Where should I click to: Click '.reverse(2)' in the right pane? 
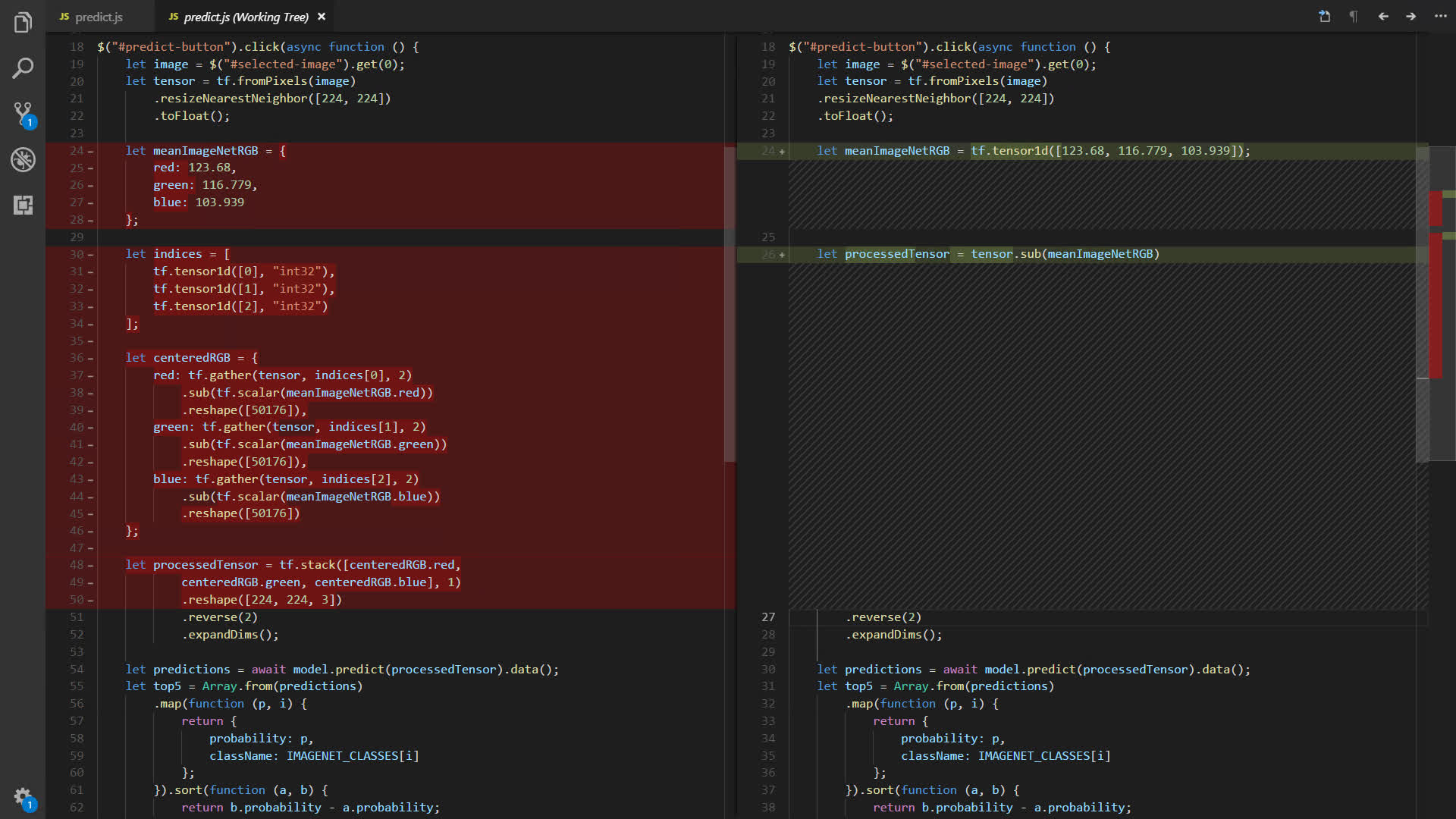point(883,617)
